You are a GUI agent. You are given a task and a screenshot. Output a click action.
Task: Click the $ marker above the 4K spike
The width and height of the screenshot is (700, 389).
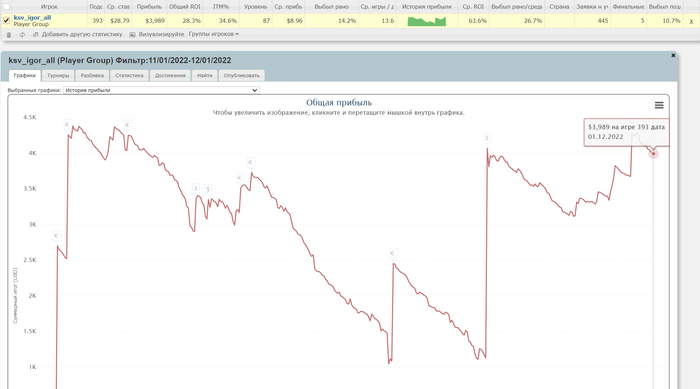click(487, 138)
